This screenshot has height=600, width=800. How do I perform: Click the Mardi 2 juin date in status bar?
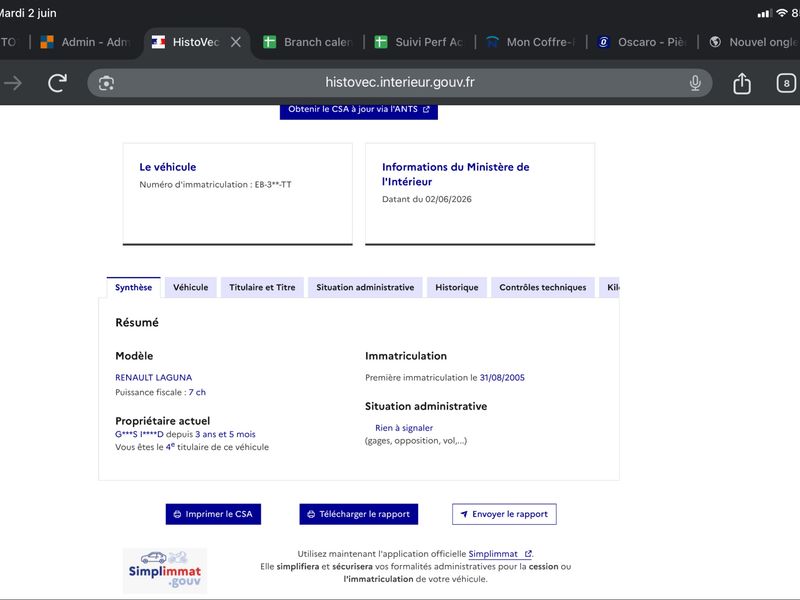click(x=28, y=13)
